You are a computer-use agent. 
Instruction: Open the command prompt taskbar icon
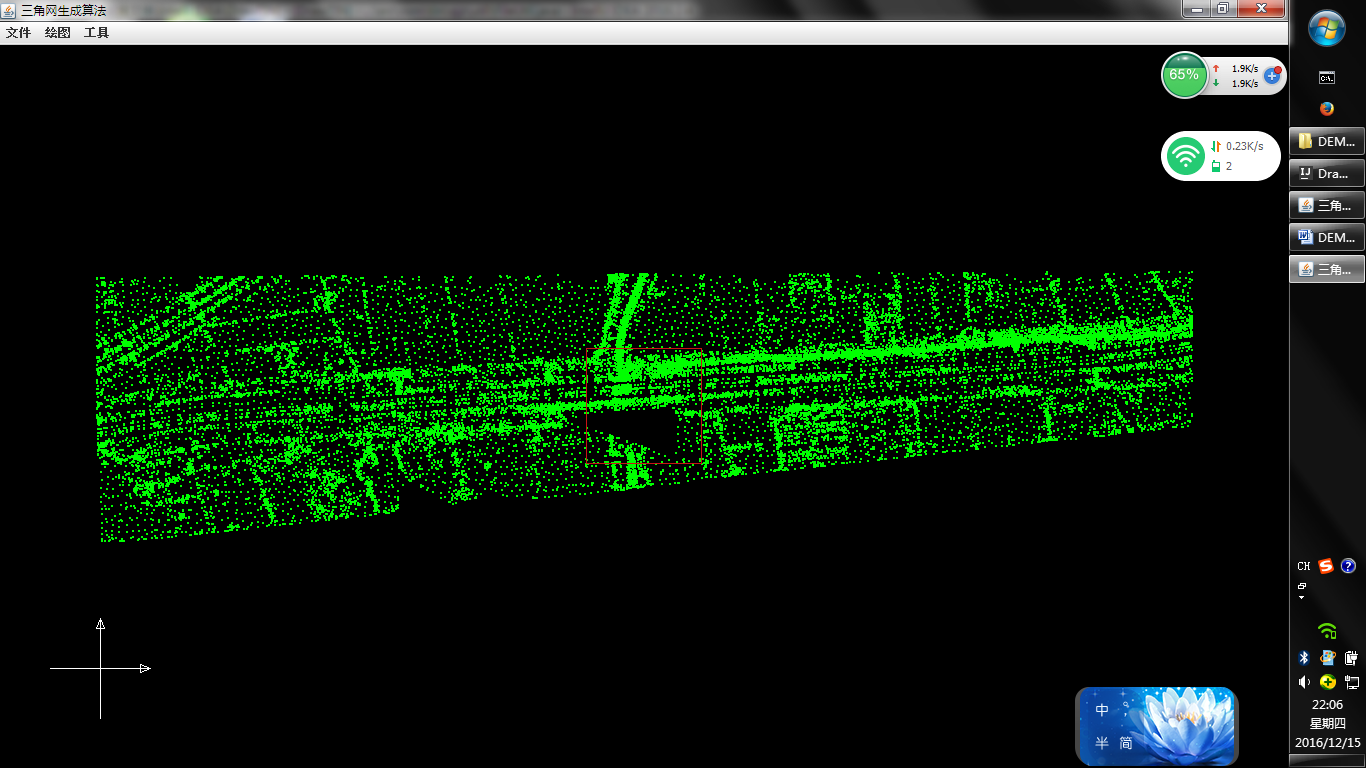pos(1327,77)
